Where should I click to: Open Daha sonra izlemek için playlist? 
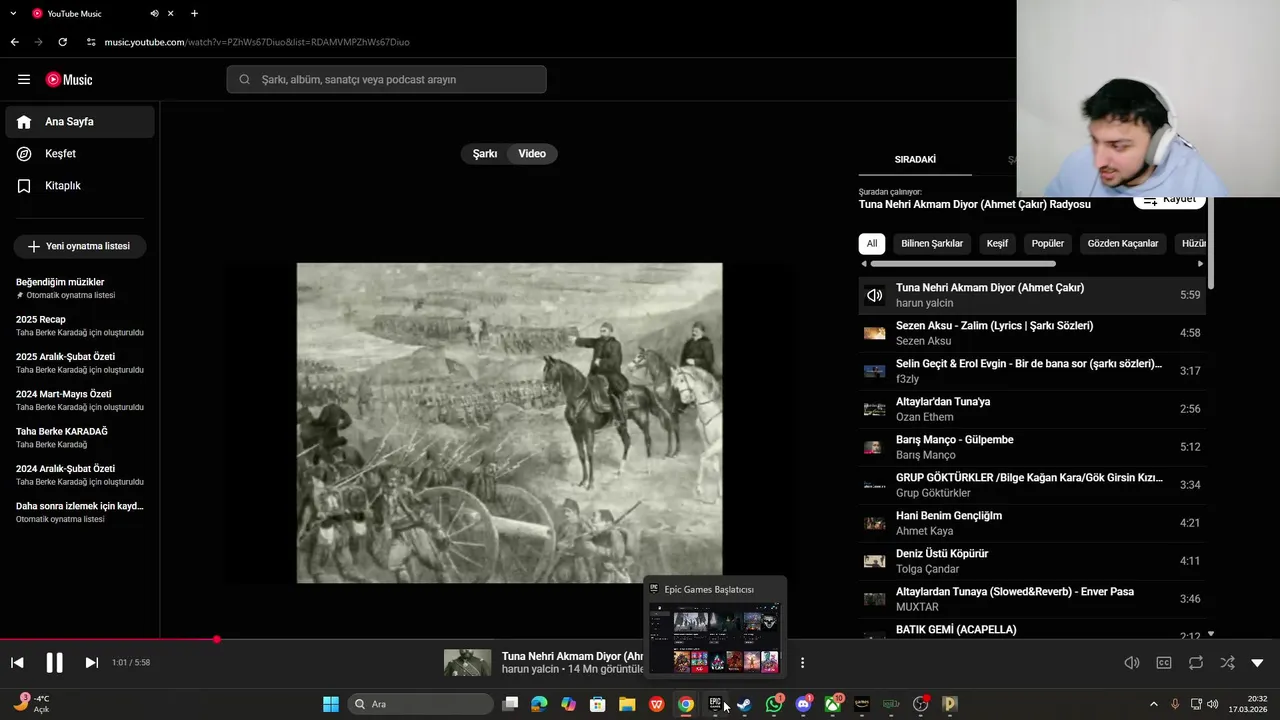click(80, 512)
